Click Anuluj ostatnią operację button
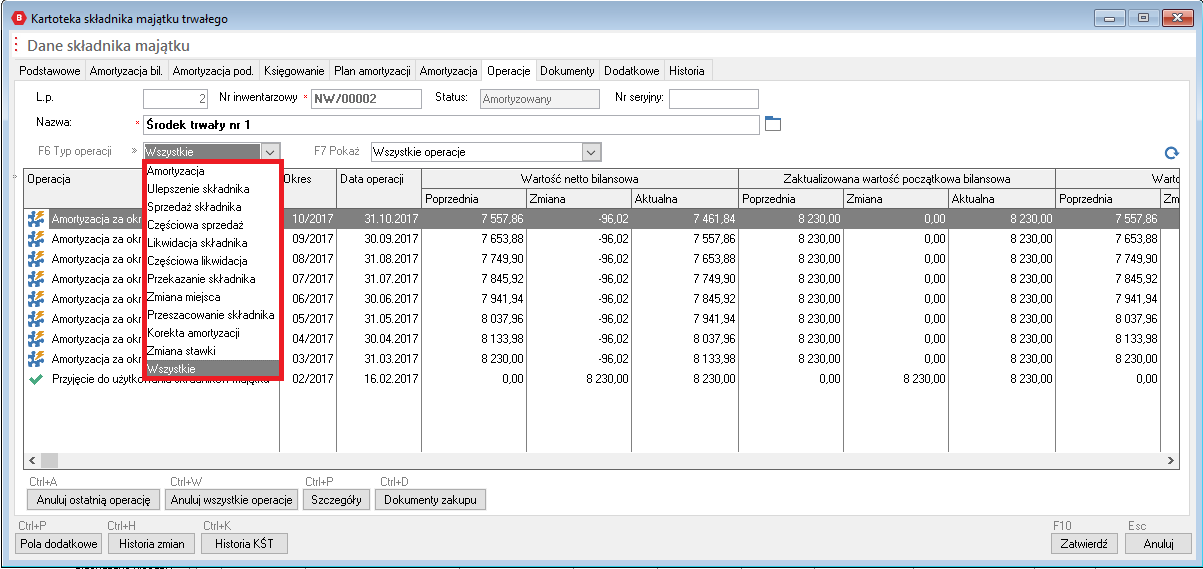 [x=93, y=499]
